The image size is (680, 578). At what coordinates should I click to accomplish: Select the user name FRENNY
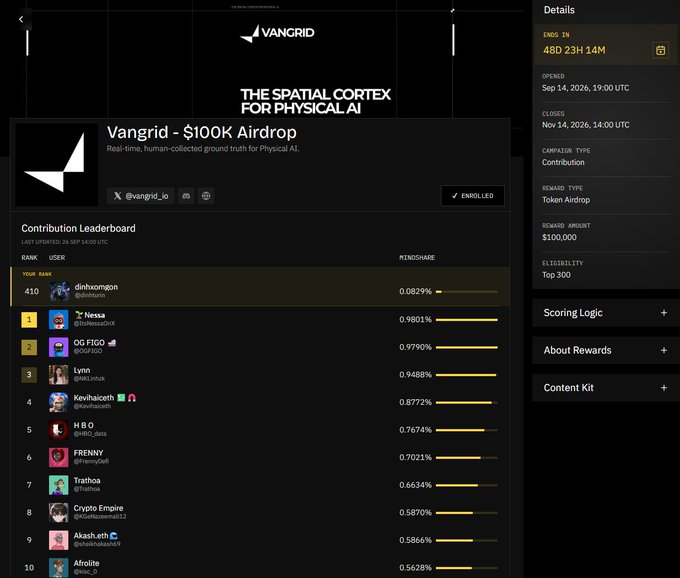pos(88,453)
